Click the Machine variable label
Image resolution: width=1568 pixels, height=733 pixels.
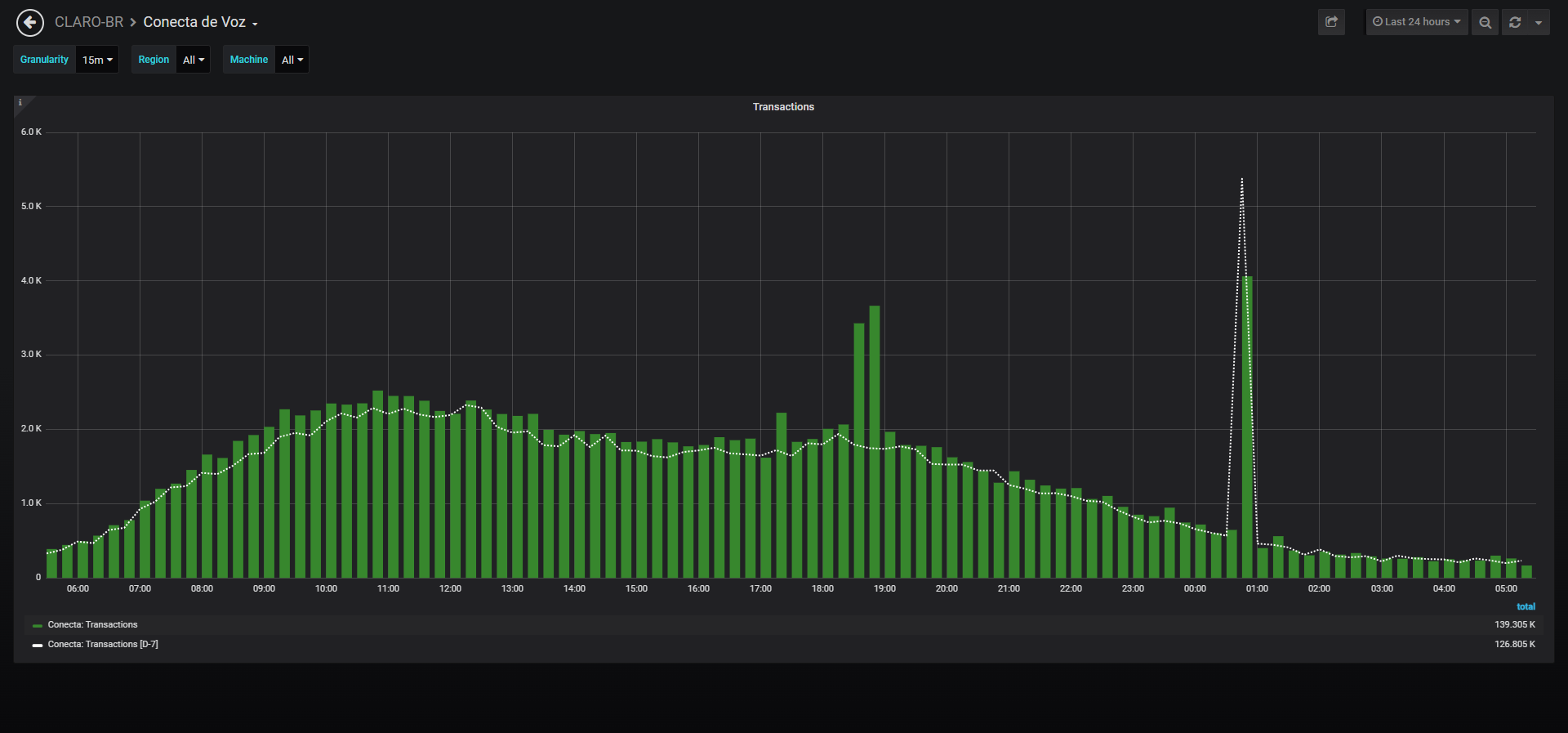tap(249, 60)
